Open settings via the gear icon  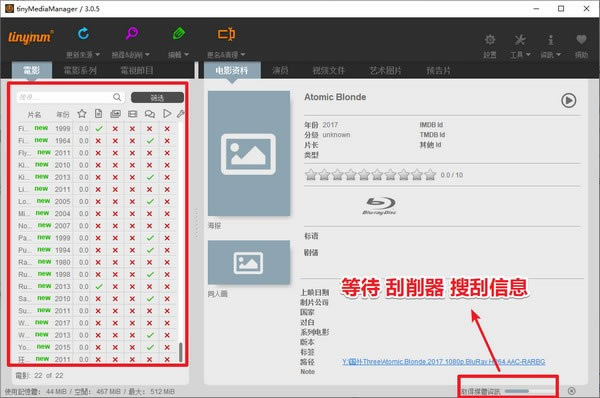(490, 39)
